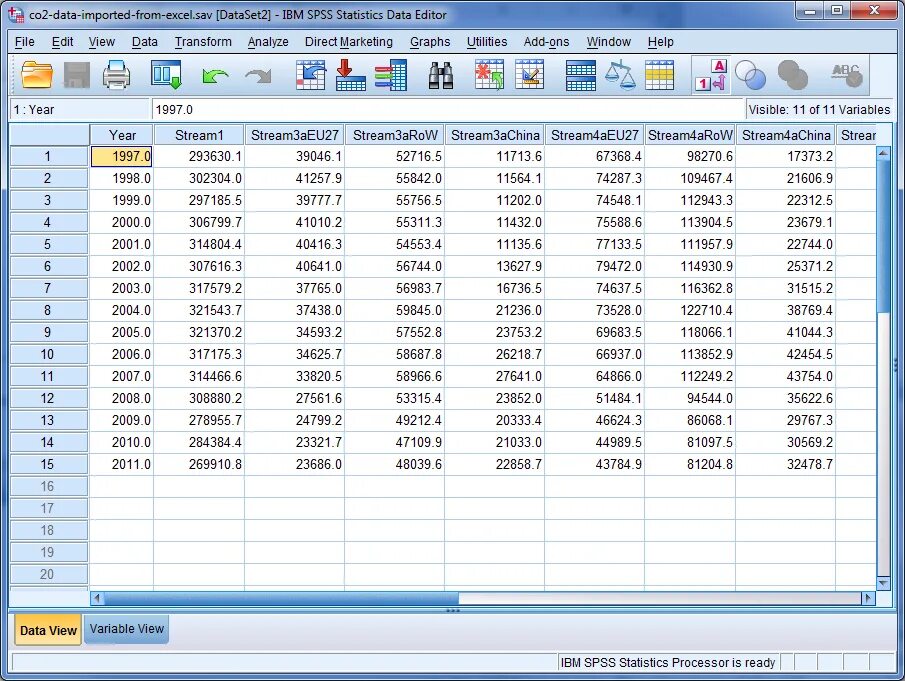Select the Stream3aEU27 column header
The width and height of the screenshot is (905, 681).
294,135
